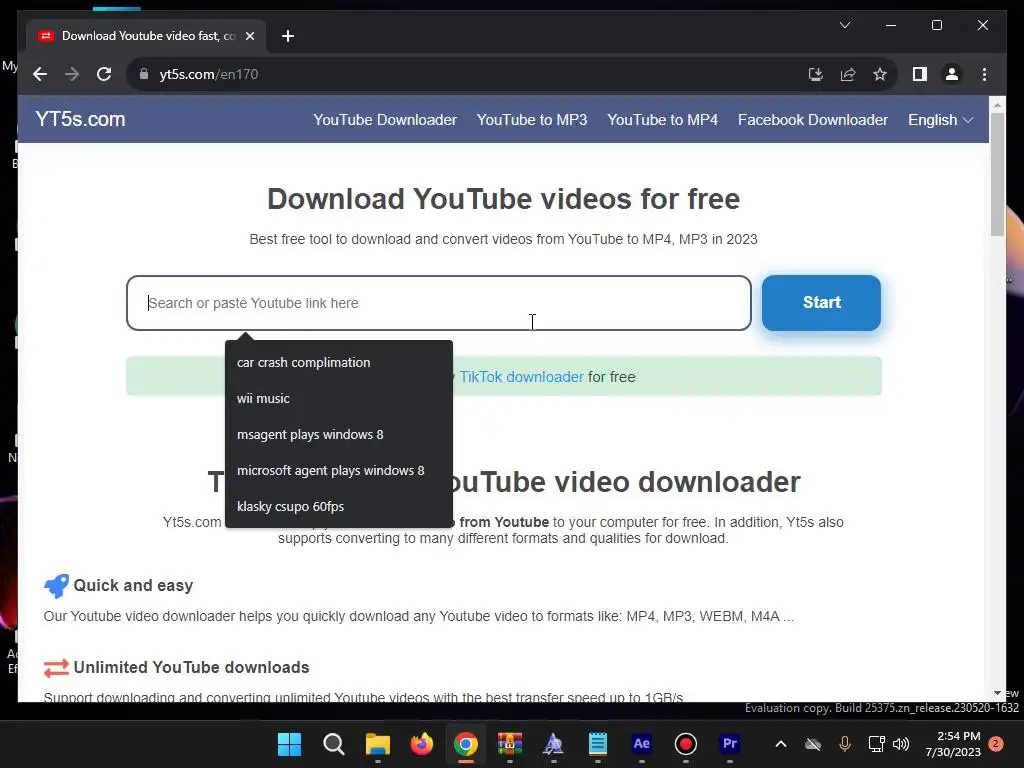Focus the Search or paste Youtube link field
This screenshot has width=1024, height=768.
[439, 303]
